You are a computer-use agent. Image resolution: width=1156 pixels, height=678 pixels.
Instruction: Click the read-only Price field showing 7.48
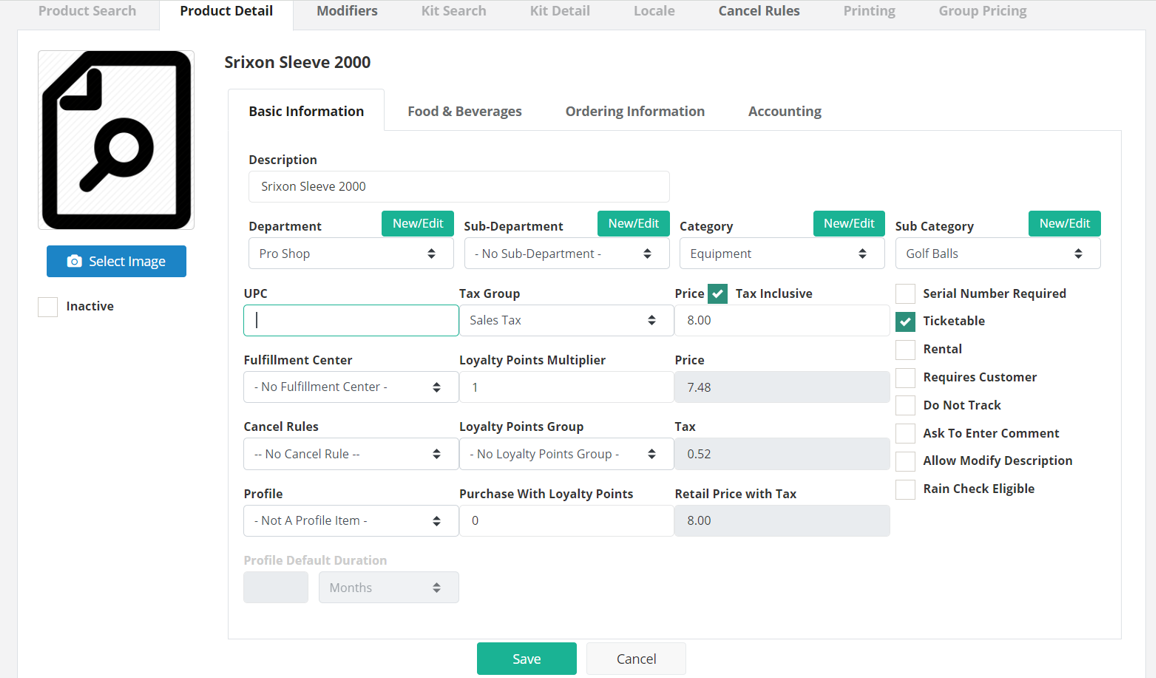coord(781,387)
